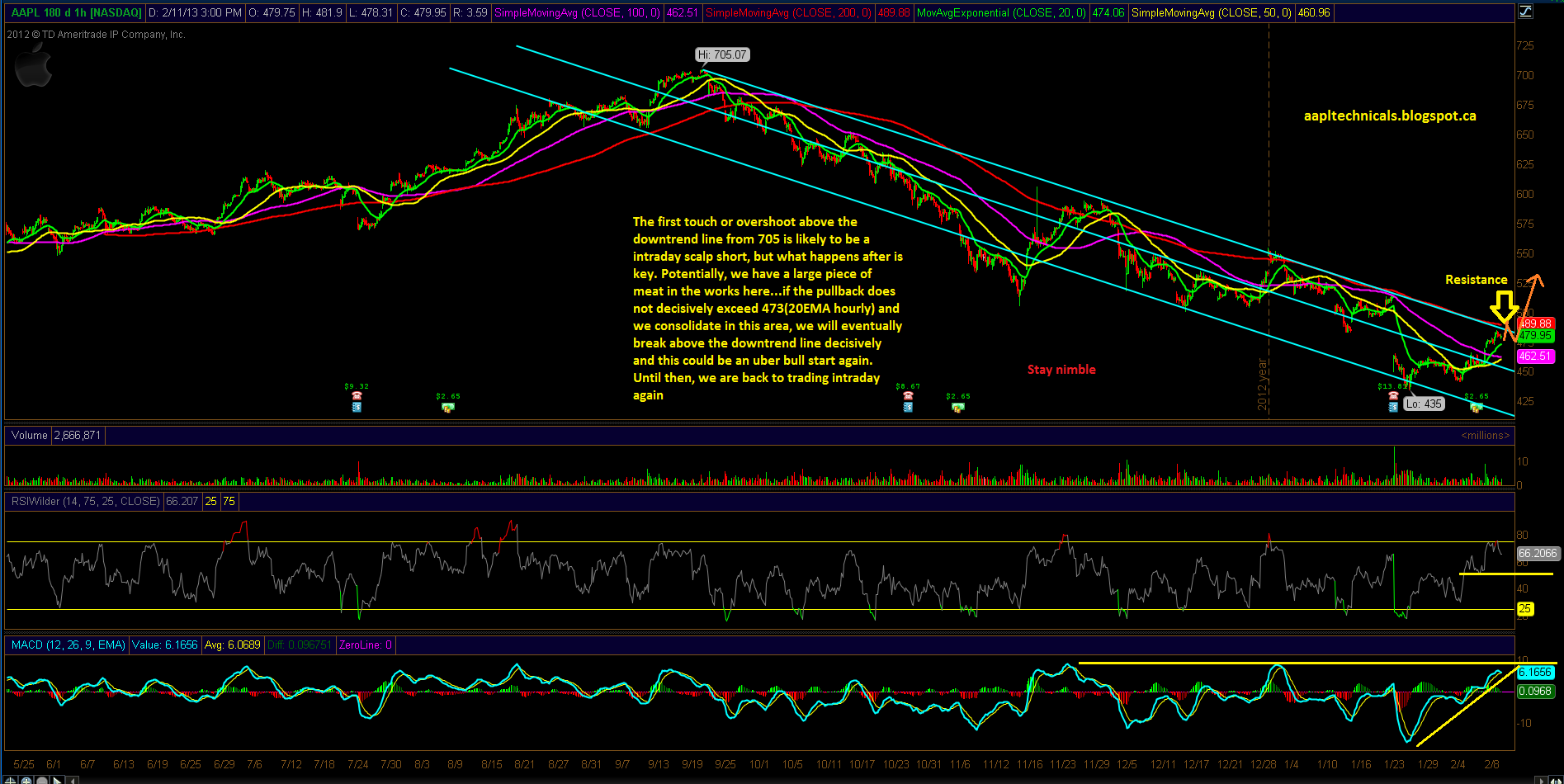Click the red 489.88 price axis tag
The width and height of the screenshot is (1564, 784).
[1535, 324]
